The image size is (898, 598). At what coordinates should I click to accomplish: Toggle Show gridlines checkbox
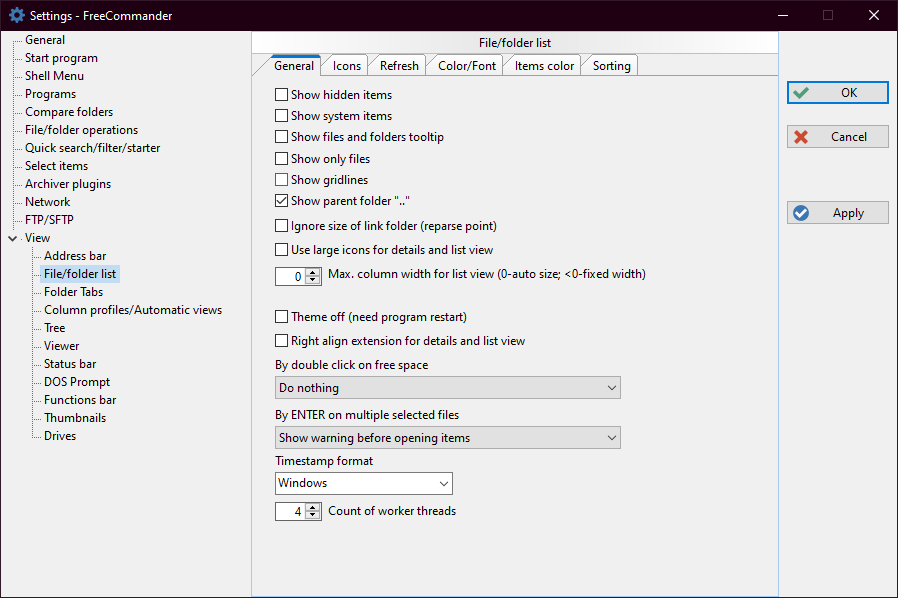pos(281,180)
